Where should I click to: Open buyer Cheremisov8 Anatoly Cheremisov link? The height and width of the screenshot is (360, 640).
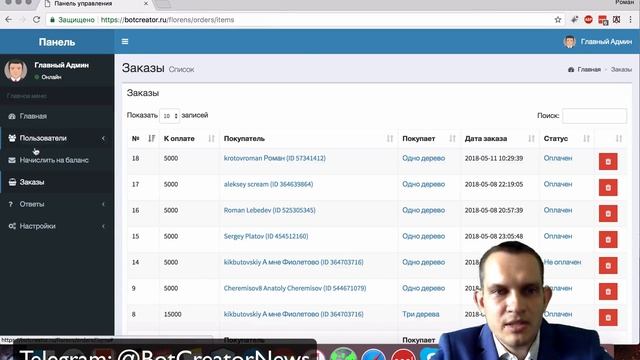click(295, 288)
